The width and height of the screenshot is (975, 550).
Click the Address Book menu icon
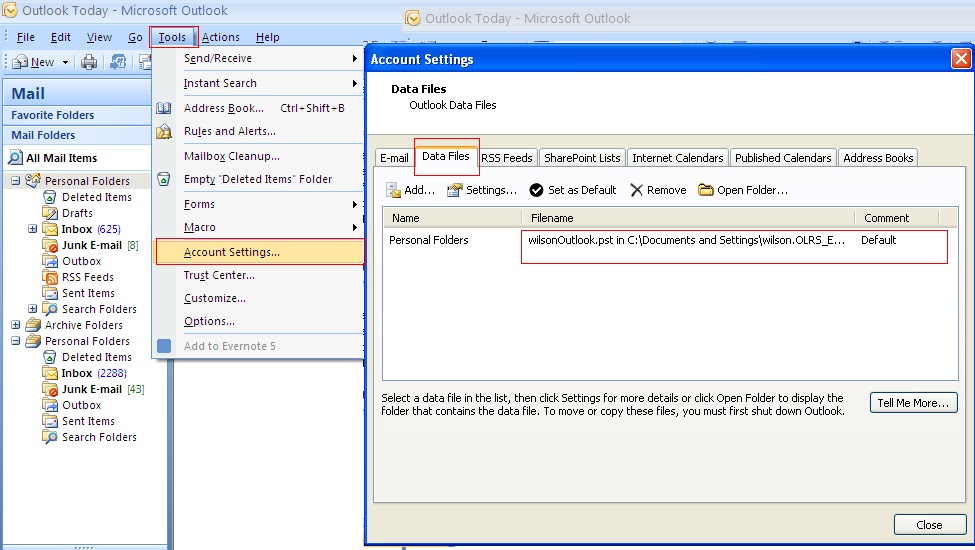coord(164,108)
